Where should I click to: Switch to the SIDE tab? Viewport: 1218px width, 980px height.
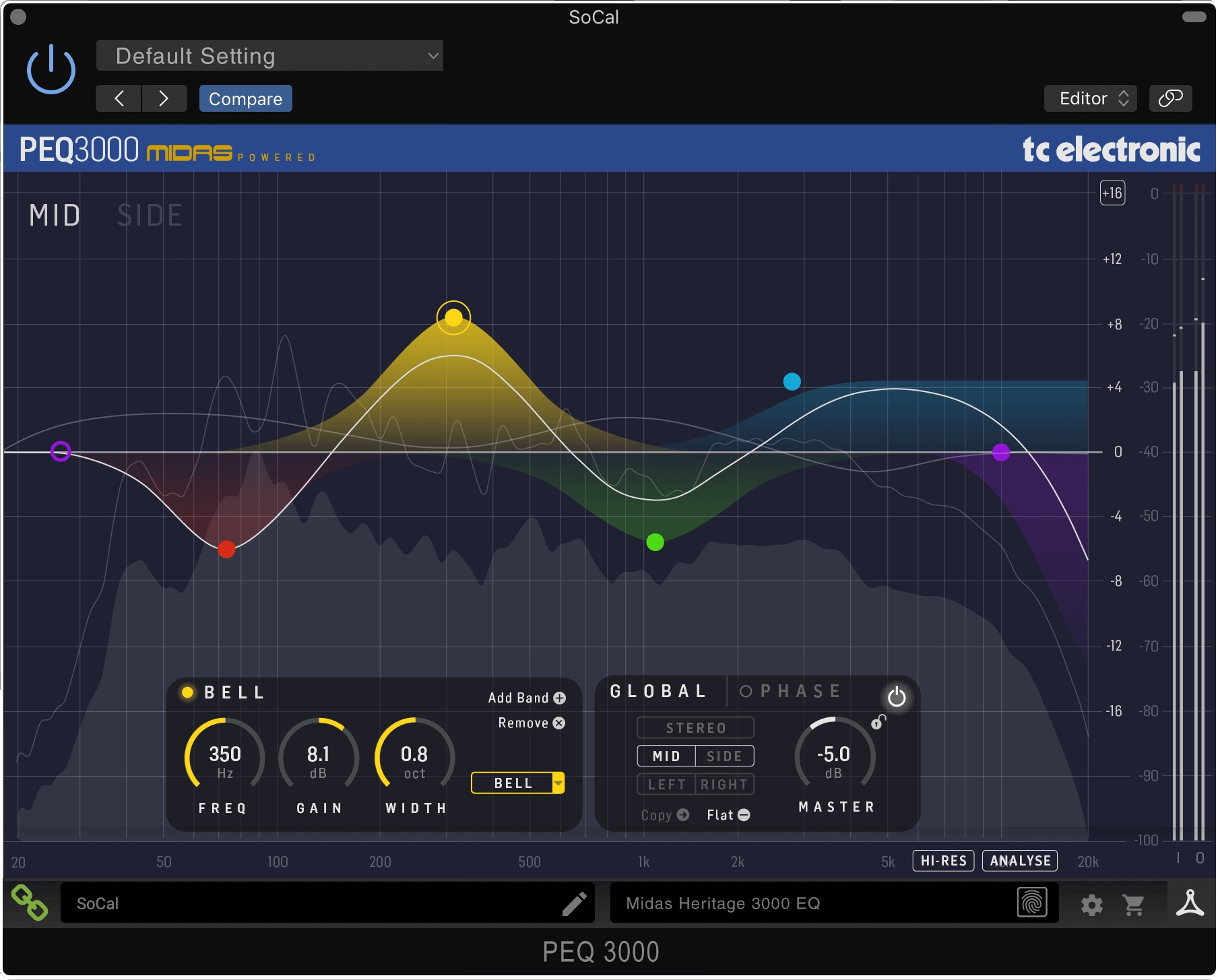[150, 216]
